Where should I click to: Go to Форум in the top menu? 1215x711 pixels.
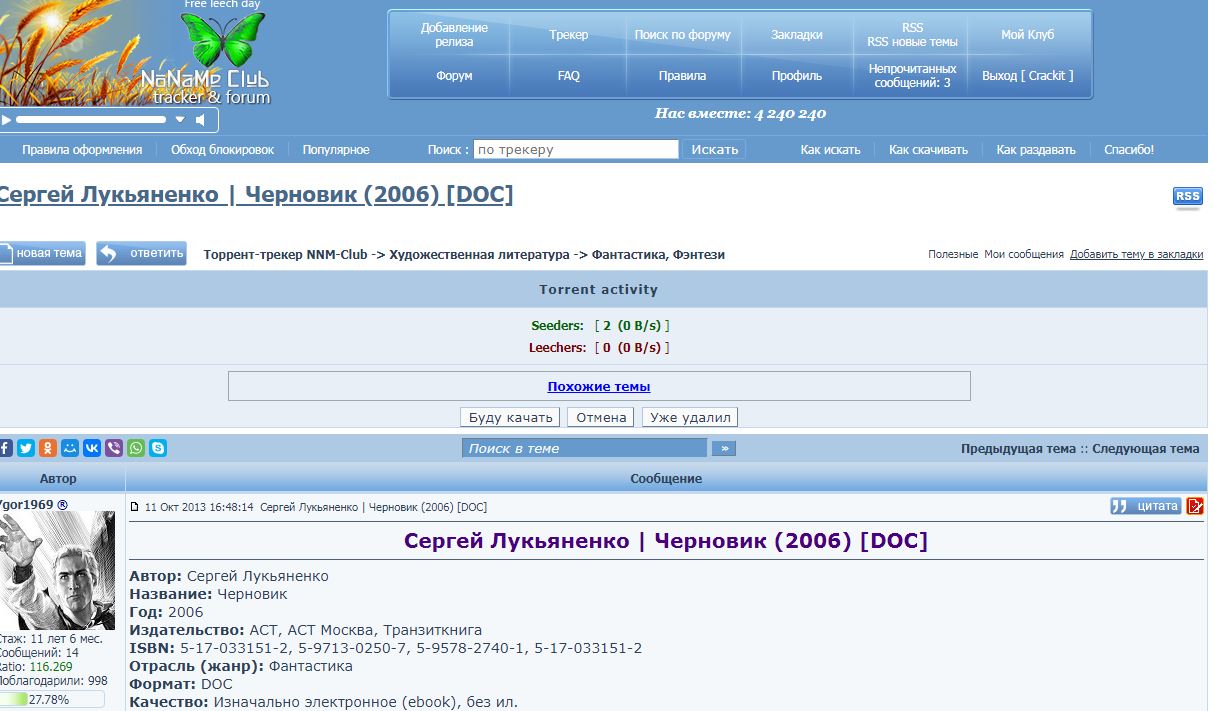click(x=454, y=76)
